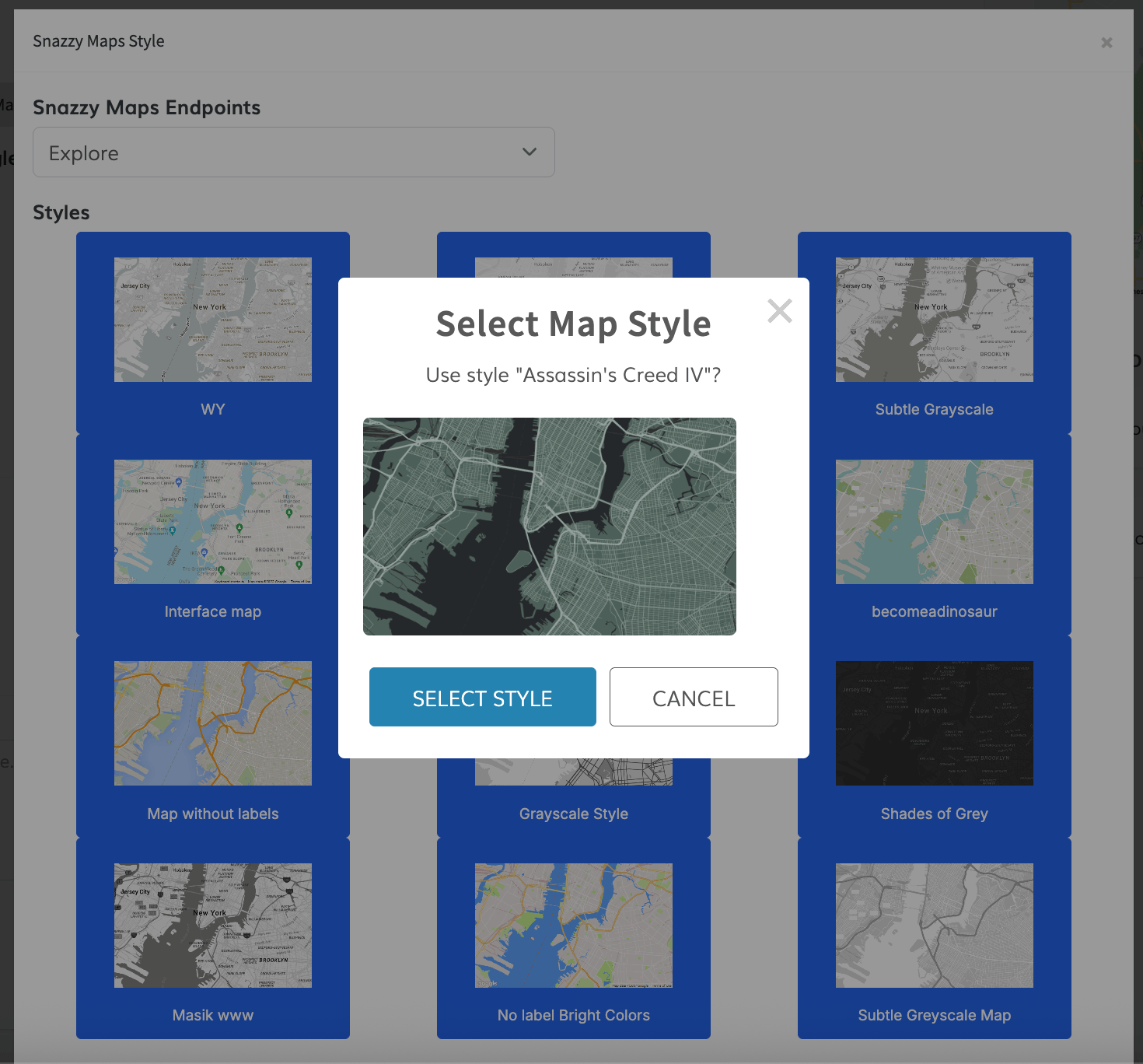Click the Shades of Grey label

click(x=934, y=814)
